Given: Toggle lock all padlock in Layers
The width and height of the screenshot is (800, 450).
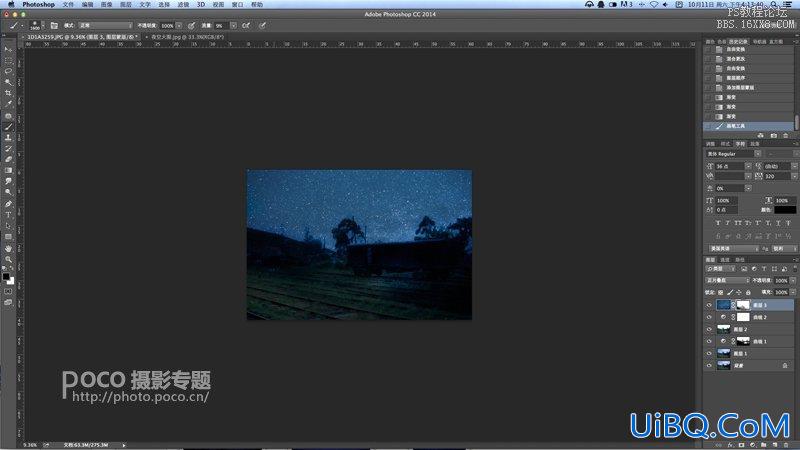Looking at the screenshot, I should click(748, 292).
